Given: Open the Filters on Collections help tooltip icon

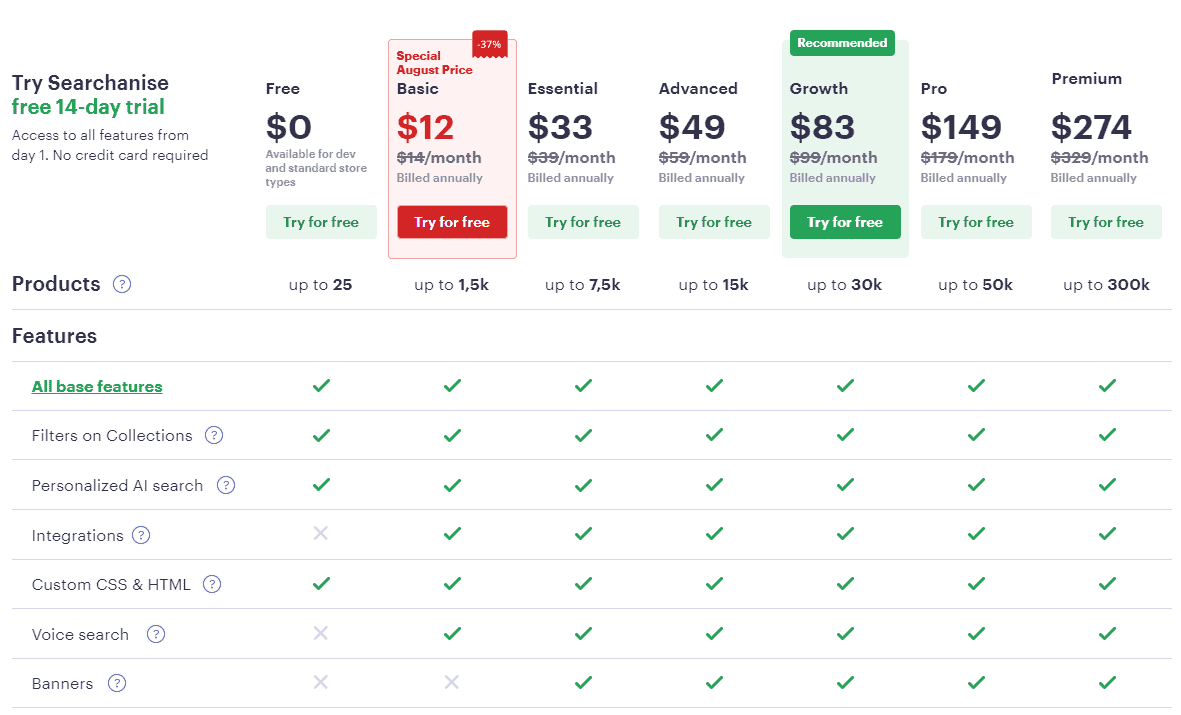Looking at the screenshot, I should 214,435.
